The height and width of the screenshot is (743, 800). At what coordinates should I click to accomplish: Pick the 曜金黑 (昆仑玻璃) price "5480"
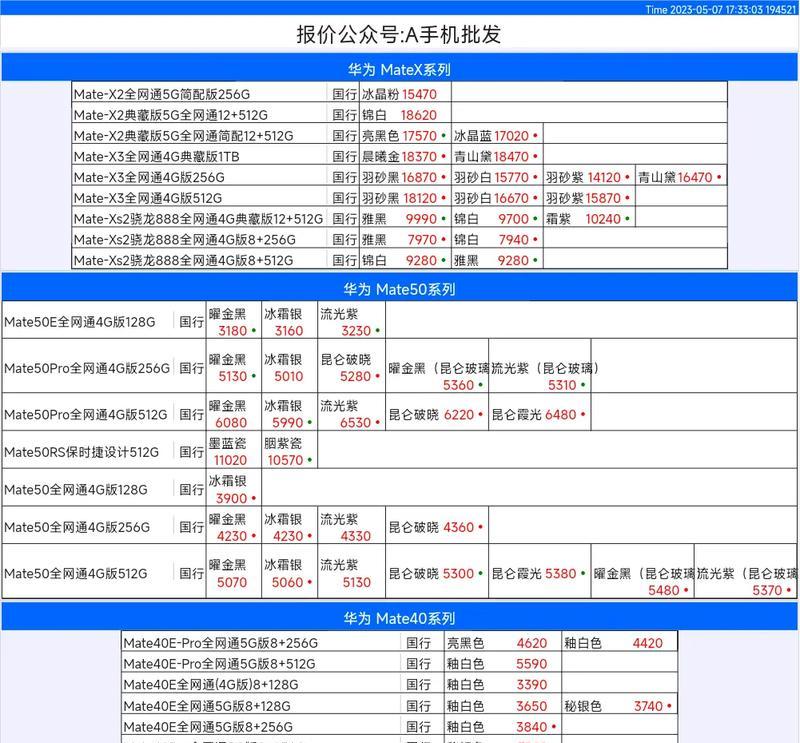[664, 590]
